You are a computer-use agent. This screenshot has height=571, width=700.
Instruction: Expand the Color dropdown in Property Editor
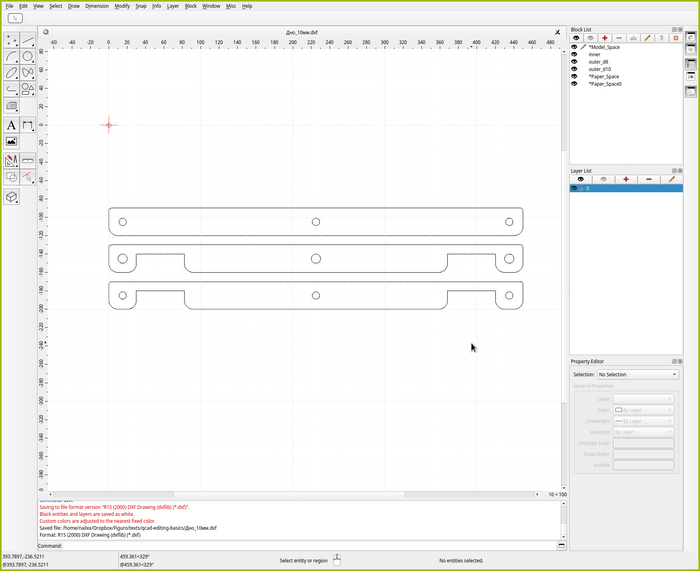click(643, 410)
